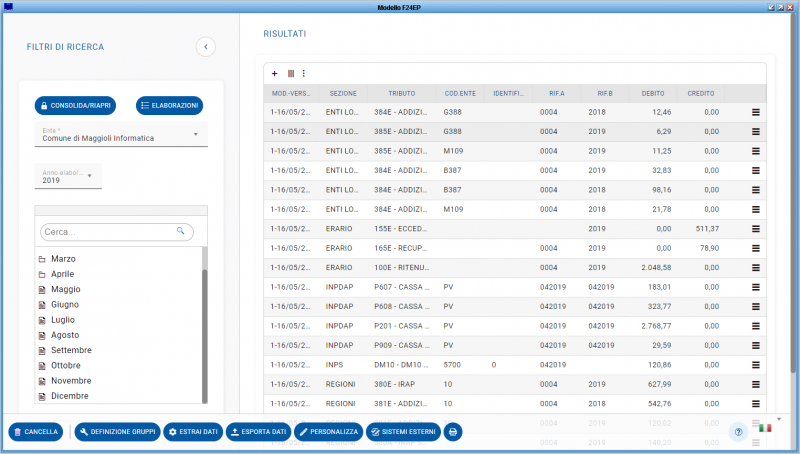800x454 pixels.
Task: Open the grid three-dot options menu
Action: (304, 73)
